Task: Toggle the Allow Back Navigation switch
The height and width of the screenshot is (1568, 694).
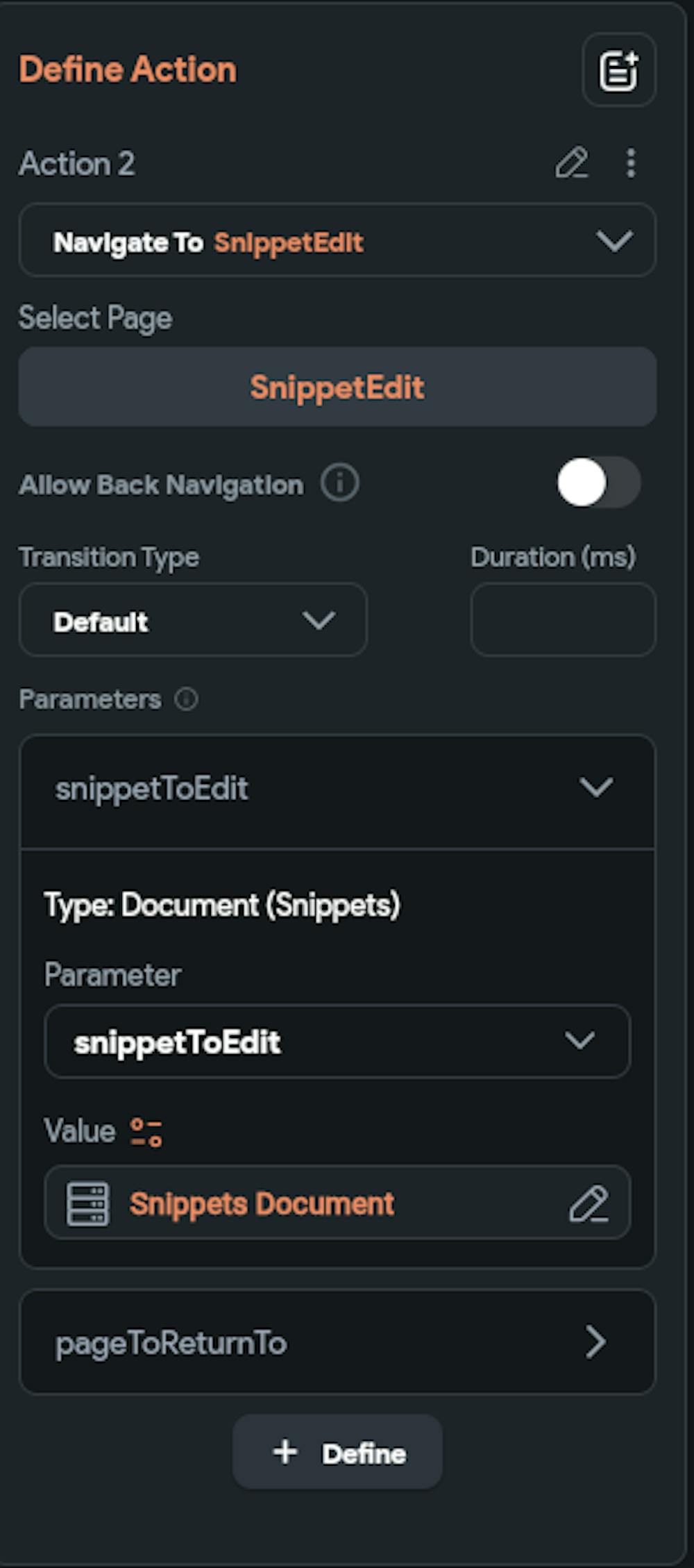Action: [x=598, y=483]
